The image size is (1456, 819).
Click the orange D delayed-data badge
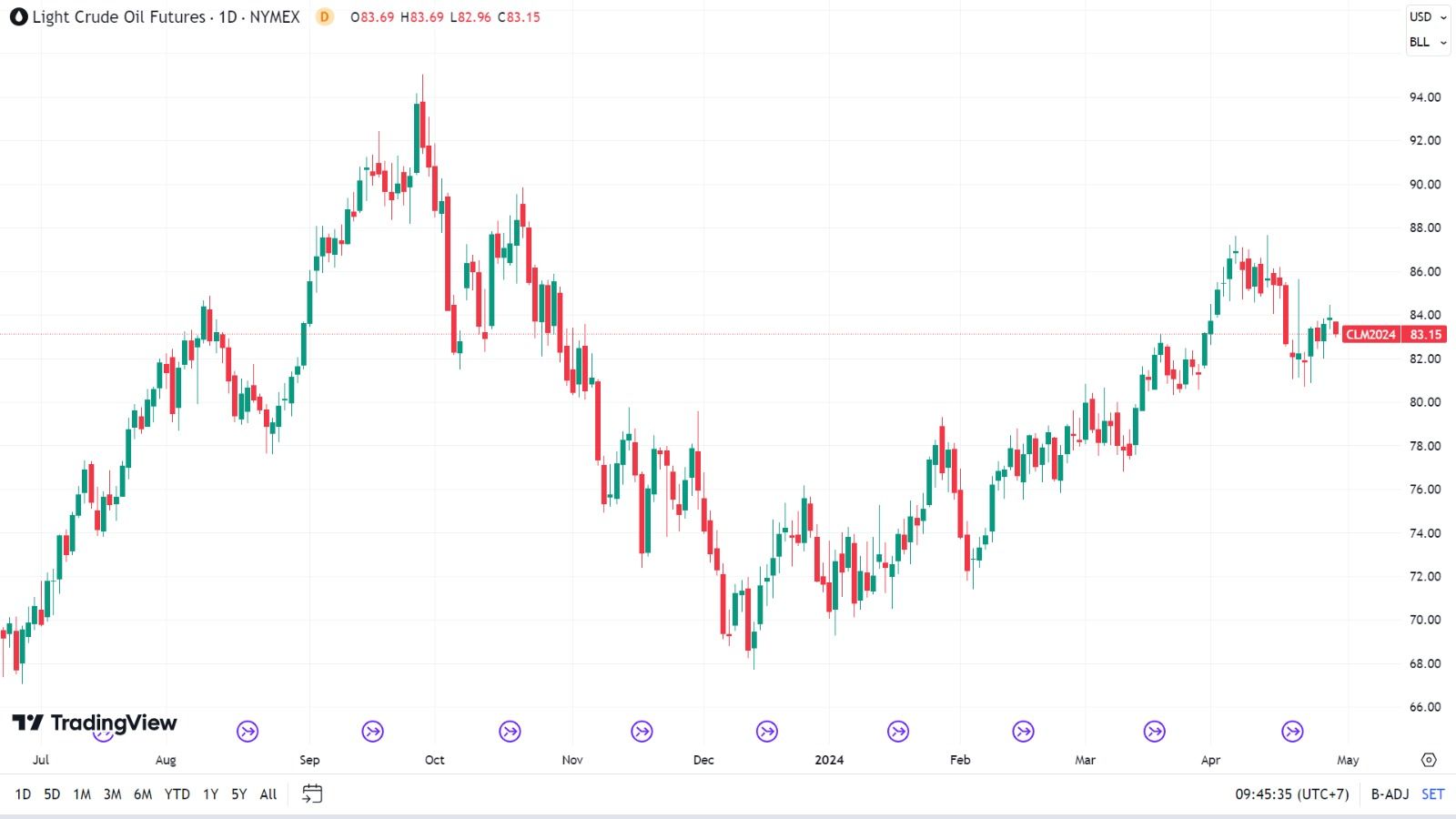(x=325, y=17)
